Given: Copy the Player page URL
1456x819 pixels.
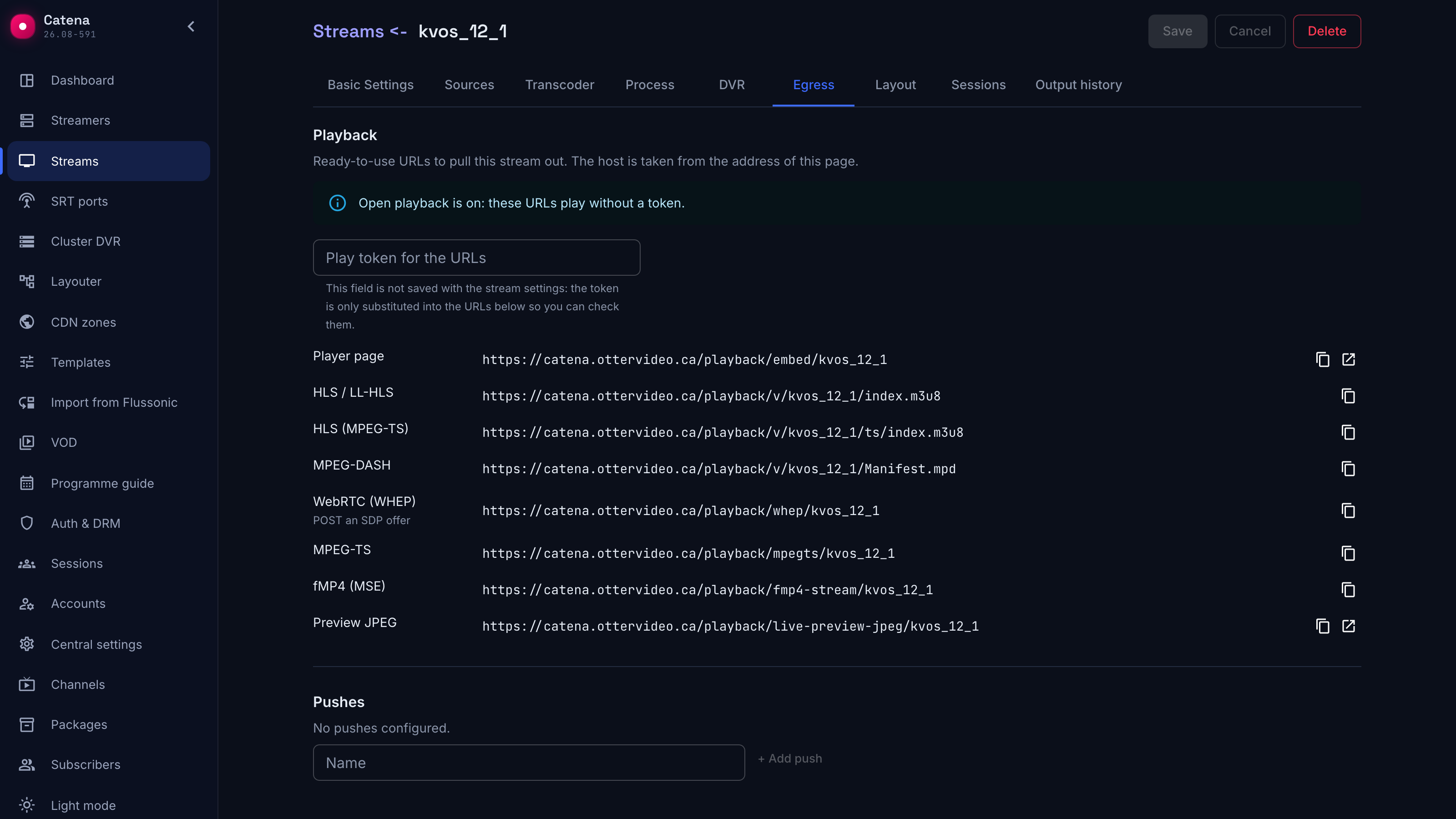Looking at the screenshot, I should tap(1323, 359).
